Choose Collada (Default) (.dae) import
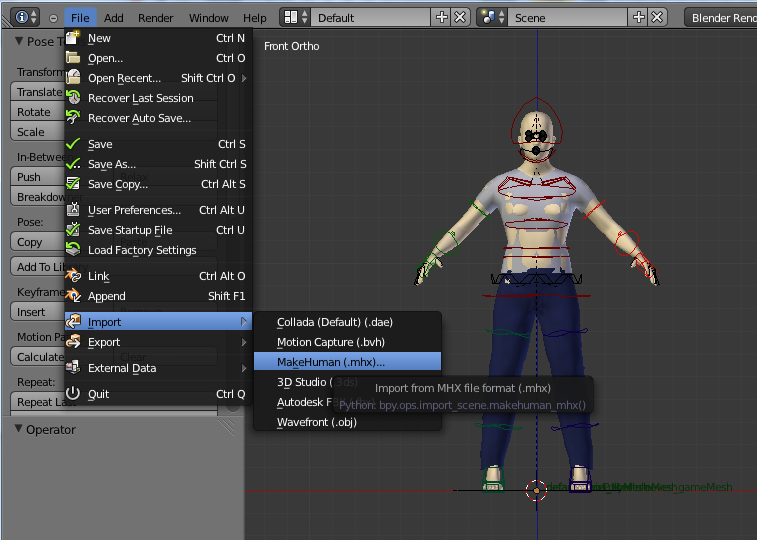Screen dimensions: 757x540 [x=348, y=322]
